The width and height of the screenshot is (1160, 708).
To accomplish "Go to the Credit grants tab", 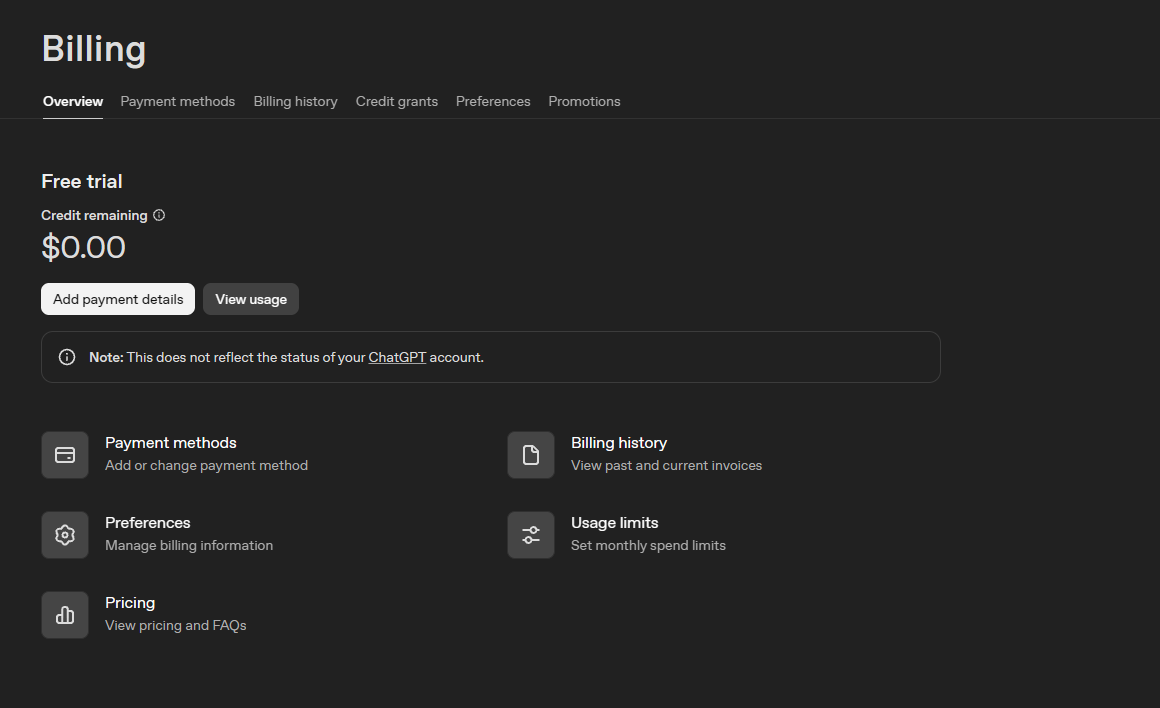I will (x=397, y=101).
